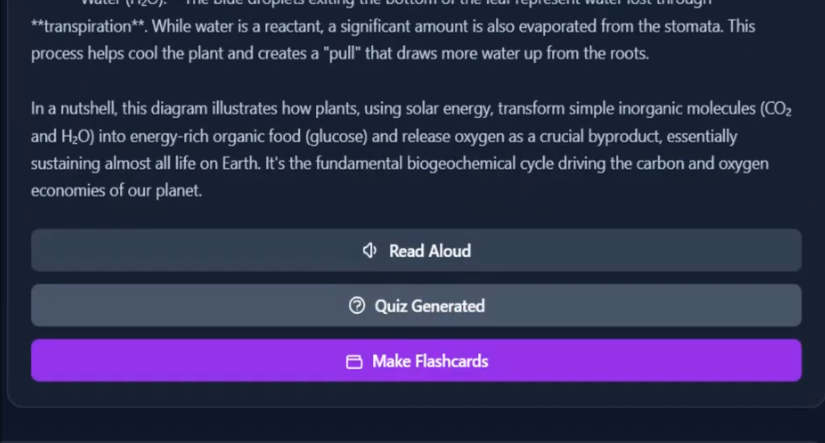Click the "In a nutshell" paragraph opening
Viewport: 825px width, 443px height.
(x=73, y=108)
